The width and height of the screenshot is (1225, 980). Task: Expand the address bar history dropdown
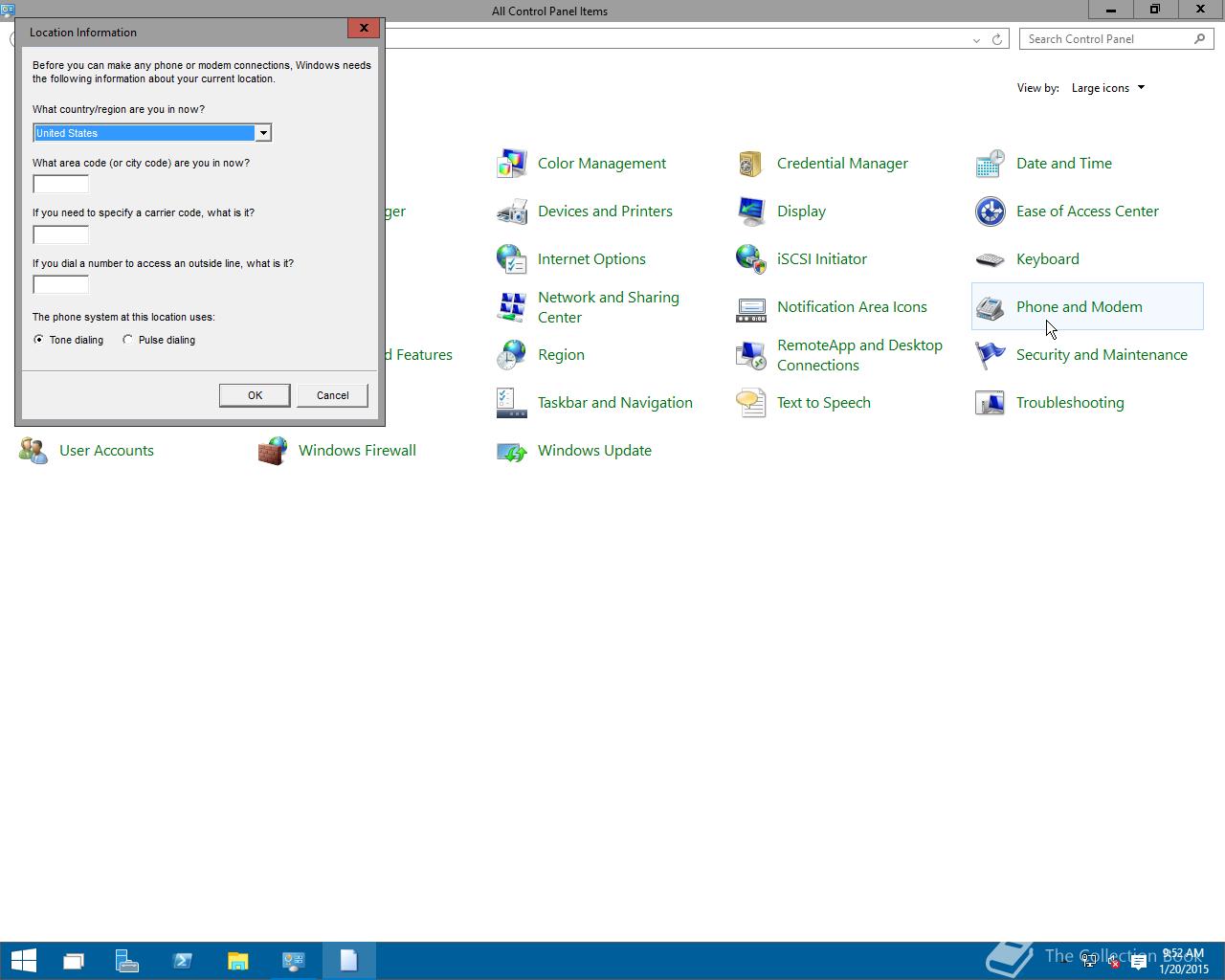pyautogui.click(x=976, y=39)
